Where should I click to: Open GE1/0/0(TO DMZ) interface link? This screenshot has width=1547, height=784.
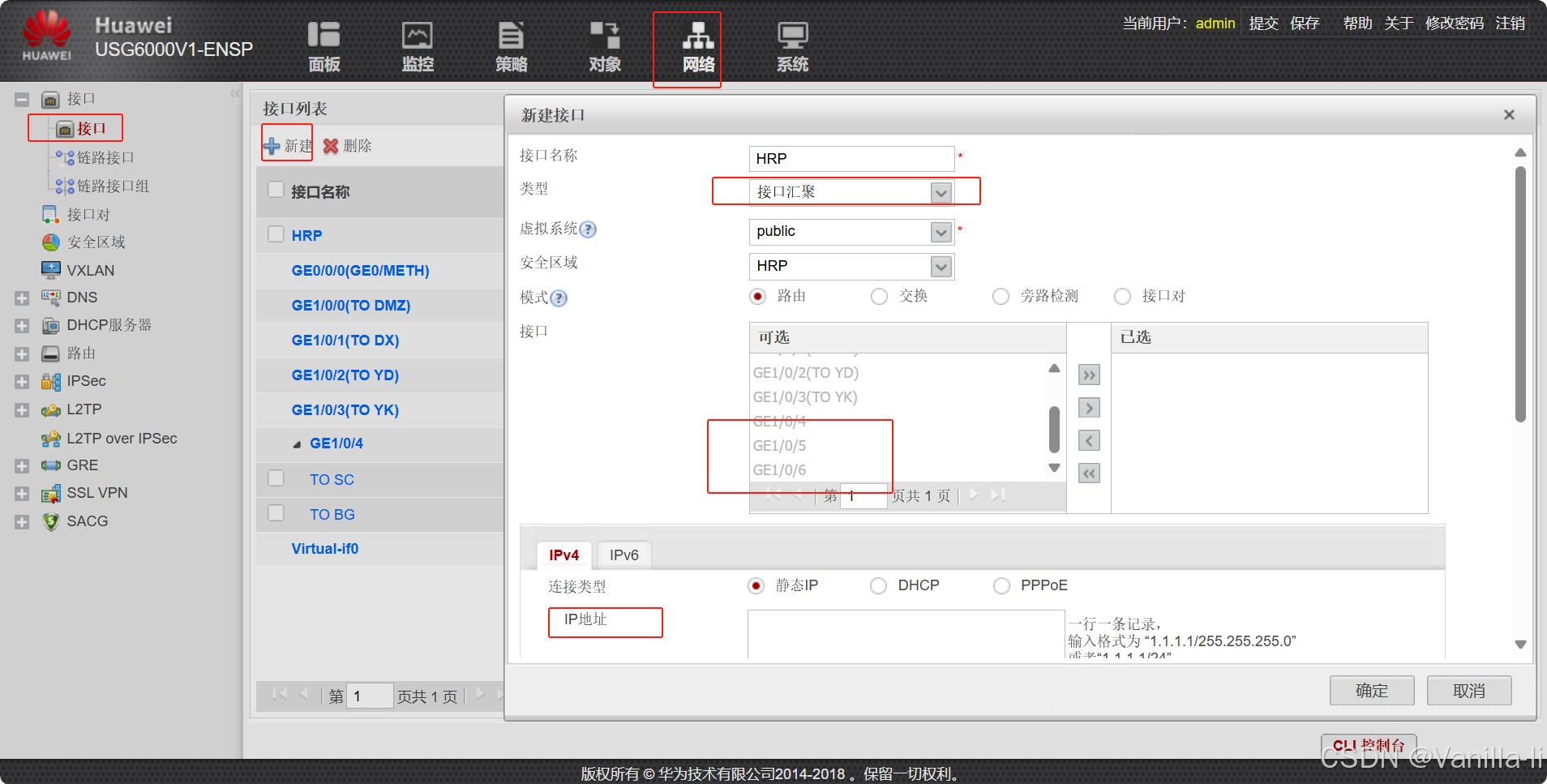pos(351,306)
